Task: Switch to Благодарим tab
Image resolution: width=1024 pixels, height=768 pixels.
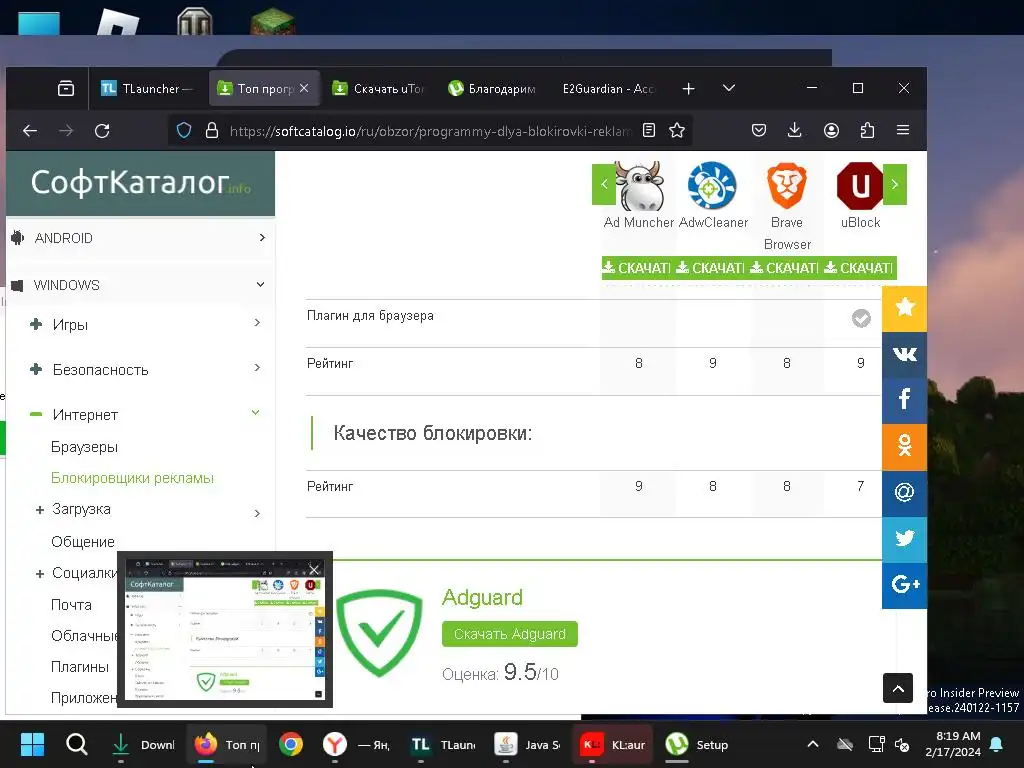Action: (x=492, y=88)
